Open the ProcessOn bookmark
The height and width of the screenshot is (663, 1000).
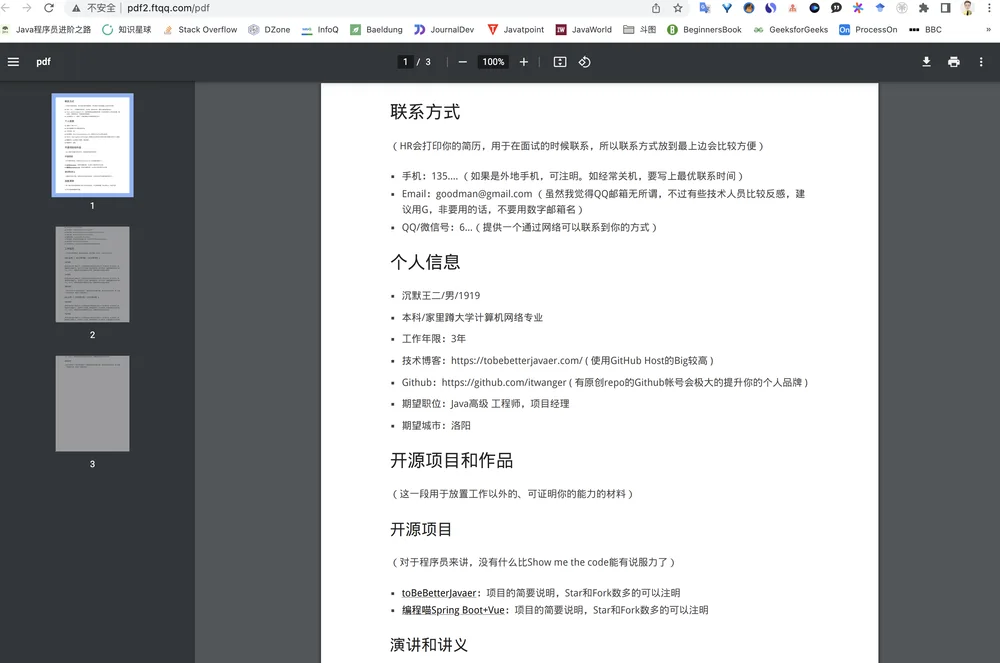tap(868, 29)
